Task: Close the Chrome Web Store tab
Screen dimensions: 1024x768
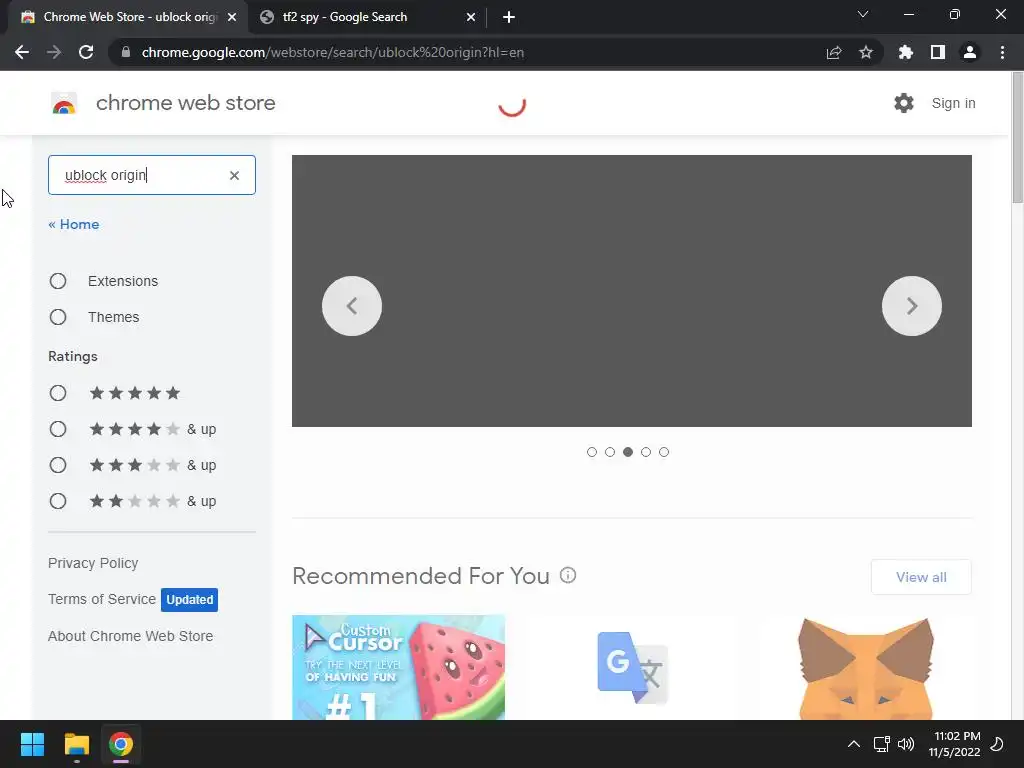Action: click(x=232, y=17)
